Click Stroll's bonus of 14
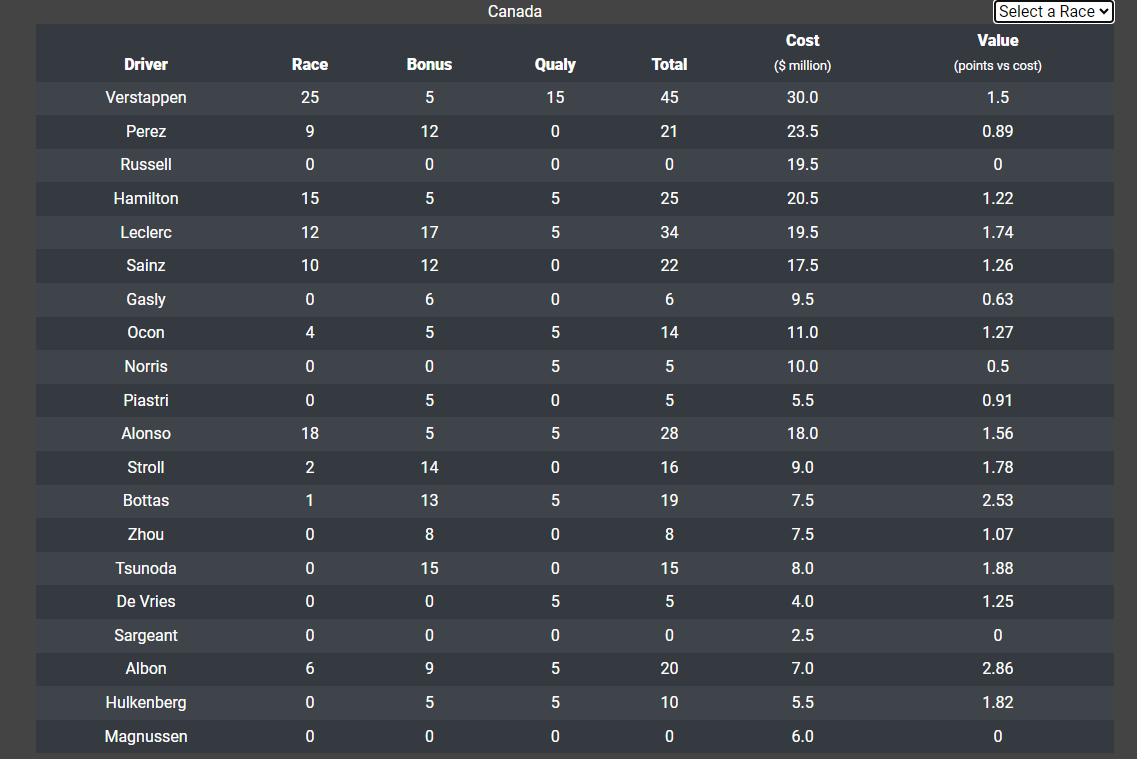 (x=429, y=468)
